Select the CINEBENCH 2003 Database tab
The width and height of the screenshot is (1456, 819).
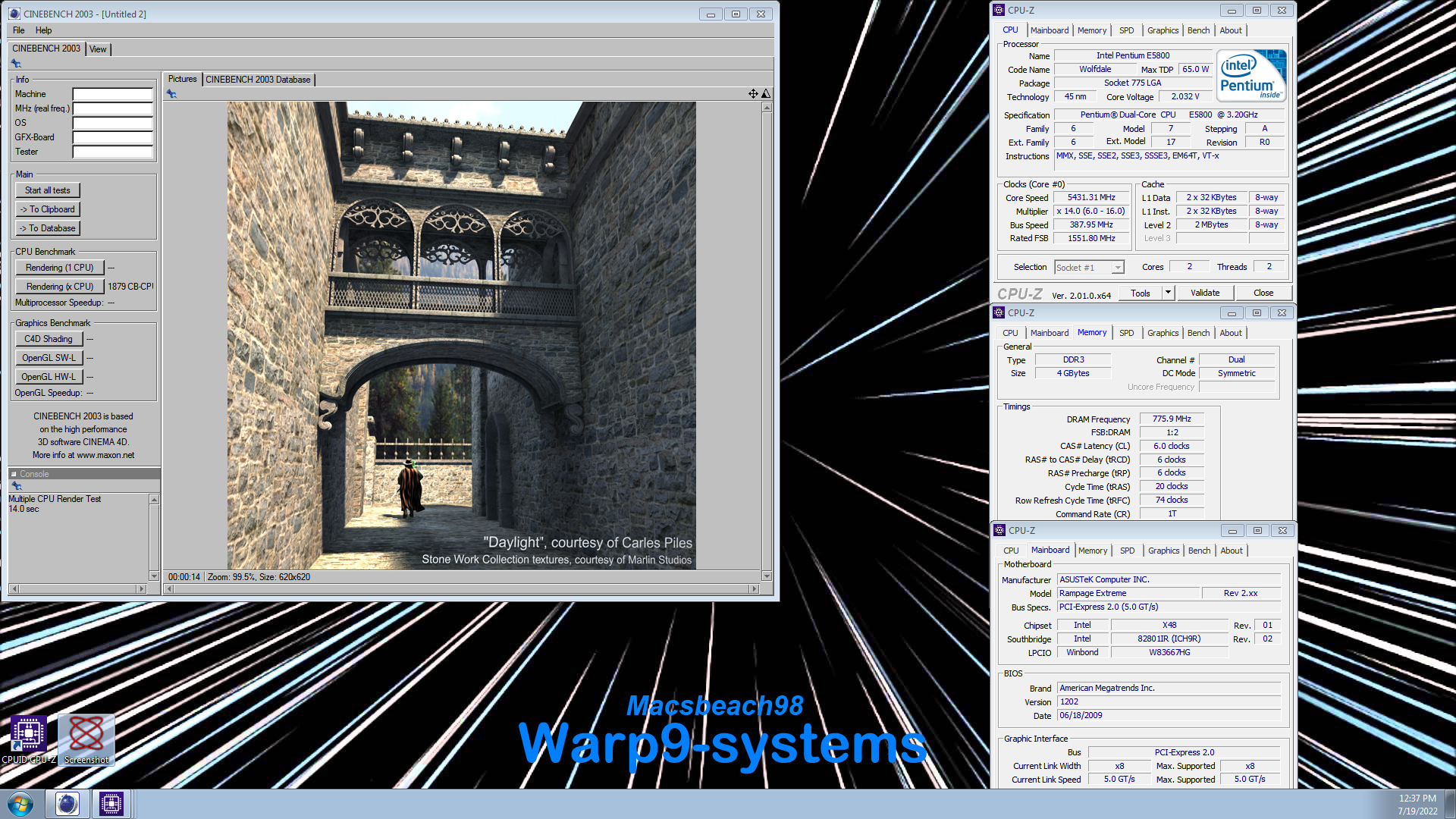tap(258, 80)
